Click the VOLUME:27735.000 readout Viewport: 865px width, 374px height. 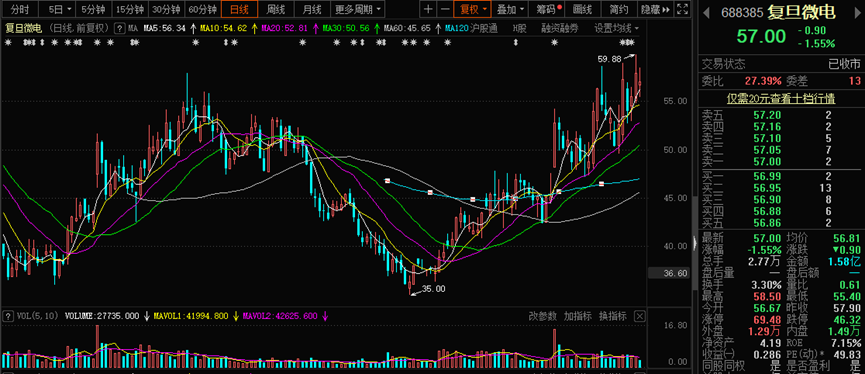pyautogui.click(x=102, y=316)
